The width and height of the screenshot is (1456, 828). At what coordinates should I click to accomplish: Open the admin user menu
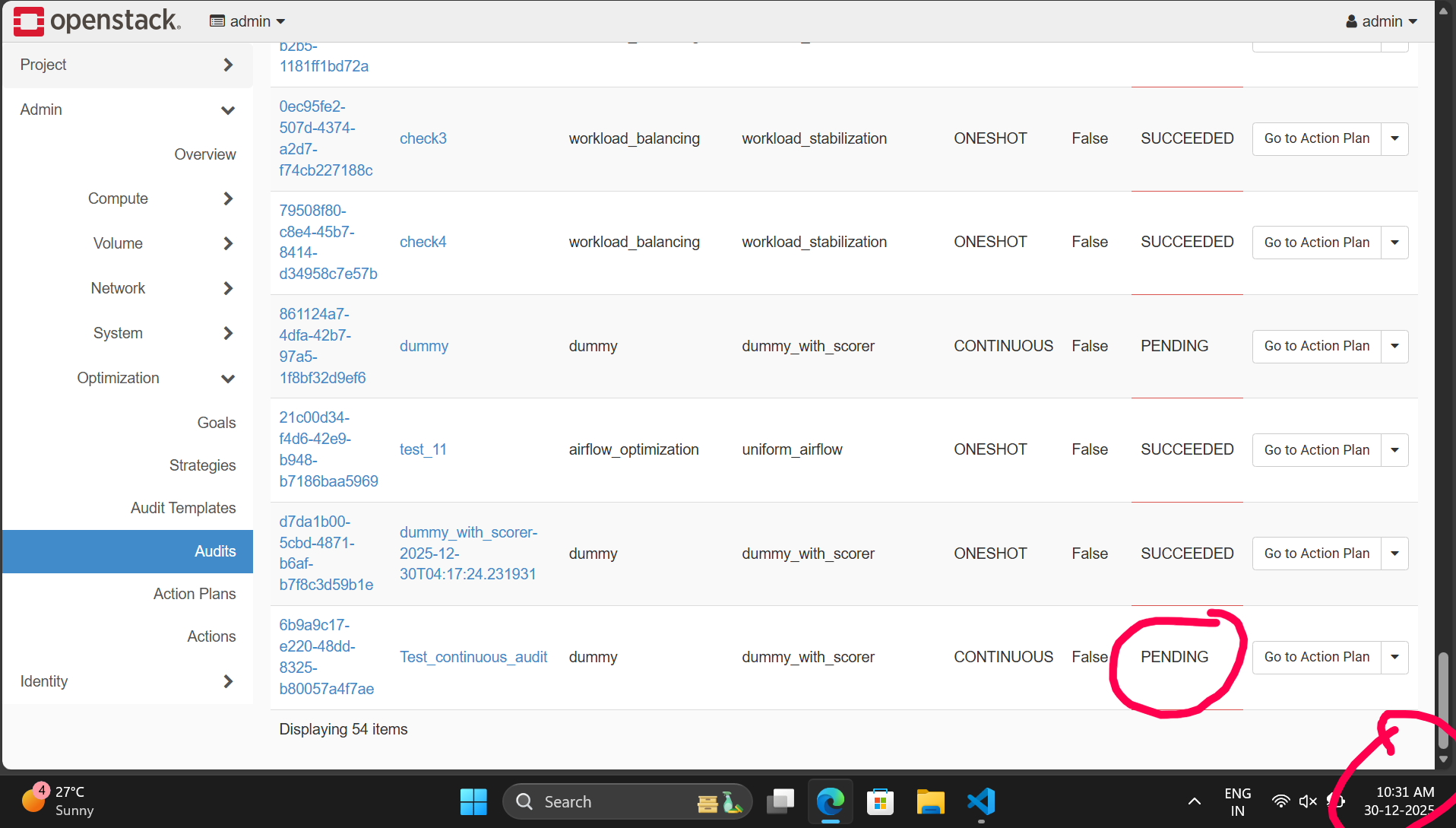[1381, 21]
